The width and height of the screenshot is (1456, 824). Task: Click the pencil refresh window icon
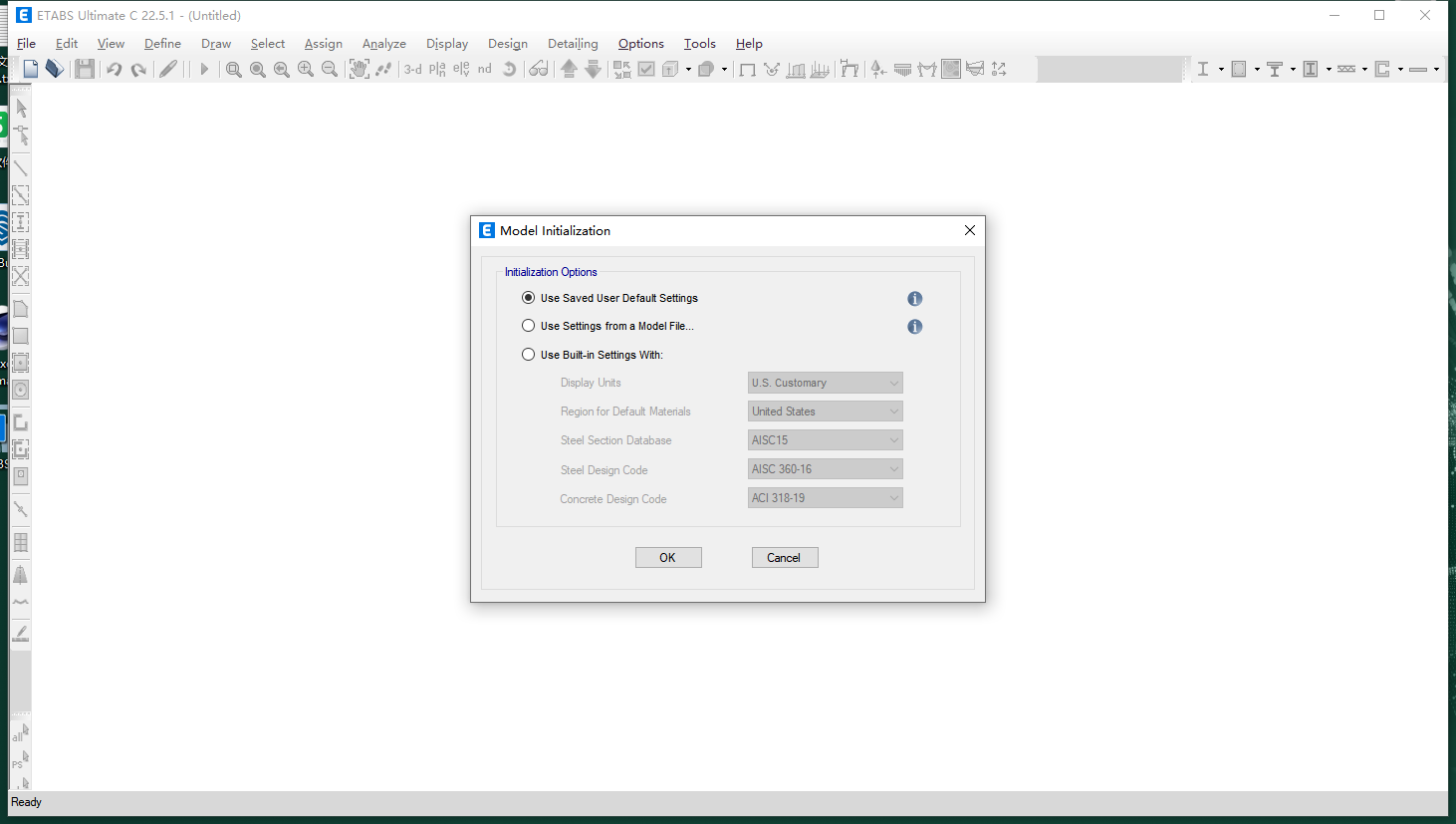coord(169,69)
